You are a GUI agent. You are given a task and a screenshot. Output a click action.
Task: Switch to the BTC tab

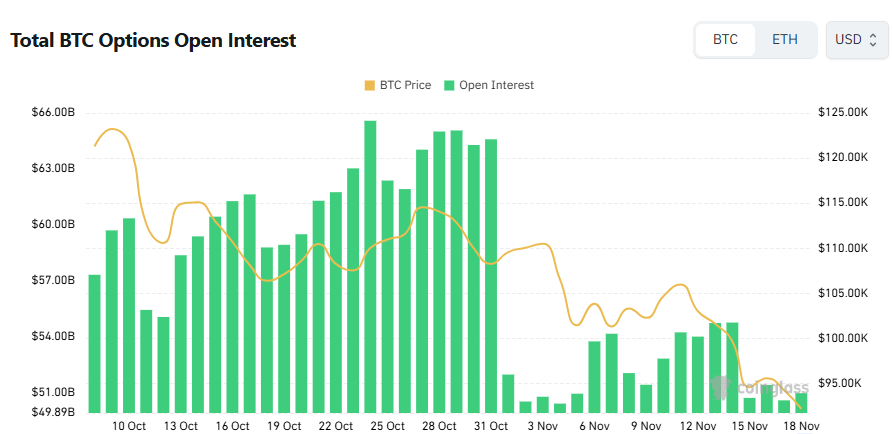click(x=725, y=40)
